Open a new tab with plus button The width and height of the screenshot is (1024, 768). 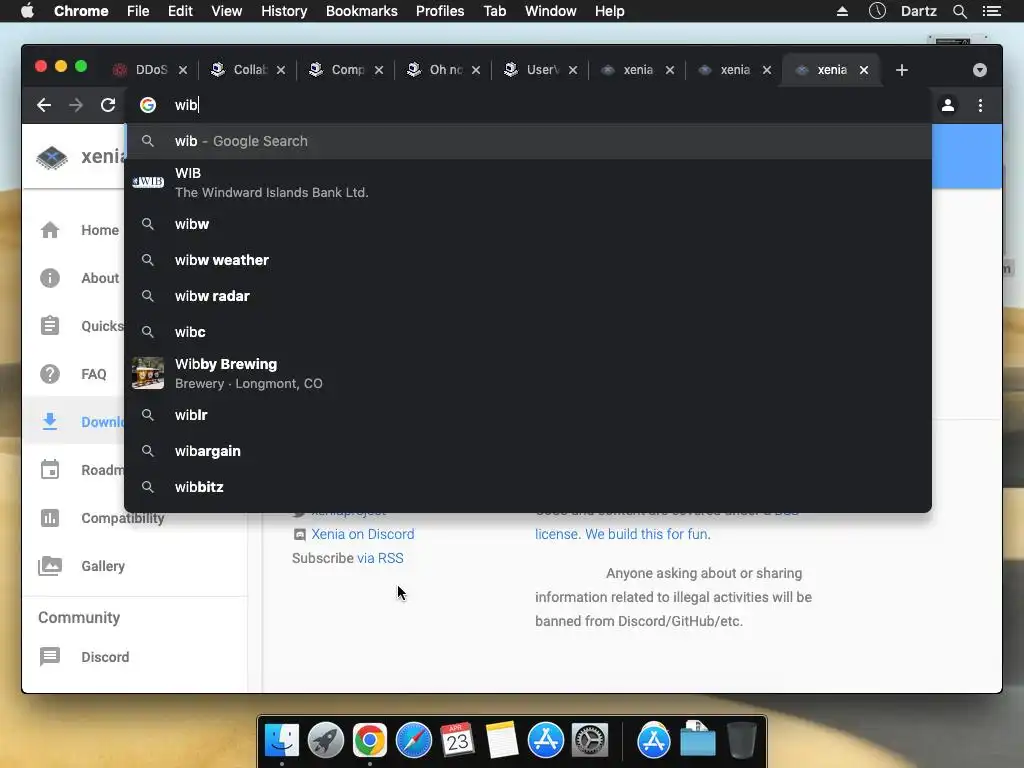pos(902,70)
